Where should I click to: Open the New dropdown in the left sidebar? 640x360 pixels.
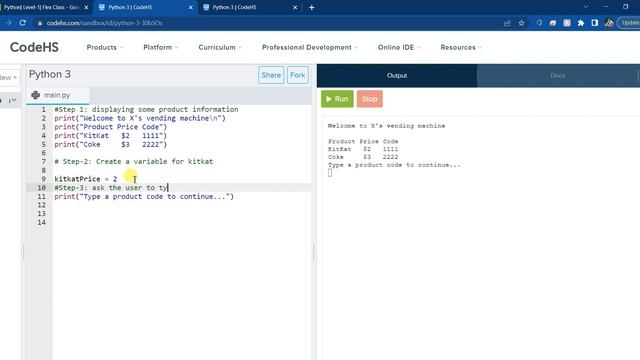(9, 78)
